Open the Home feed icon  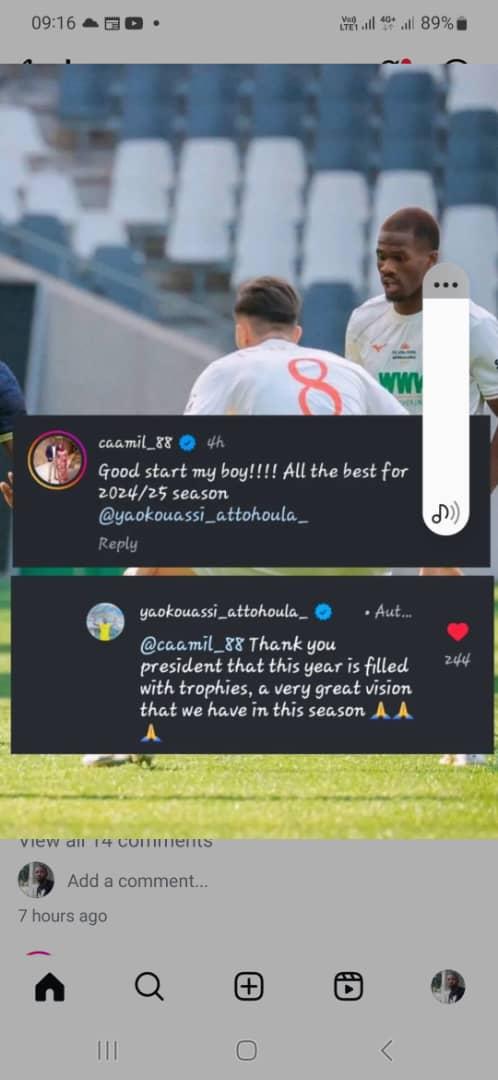[50, 987]
